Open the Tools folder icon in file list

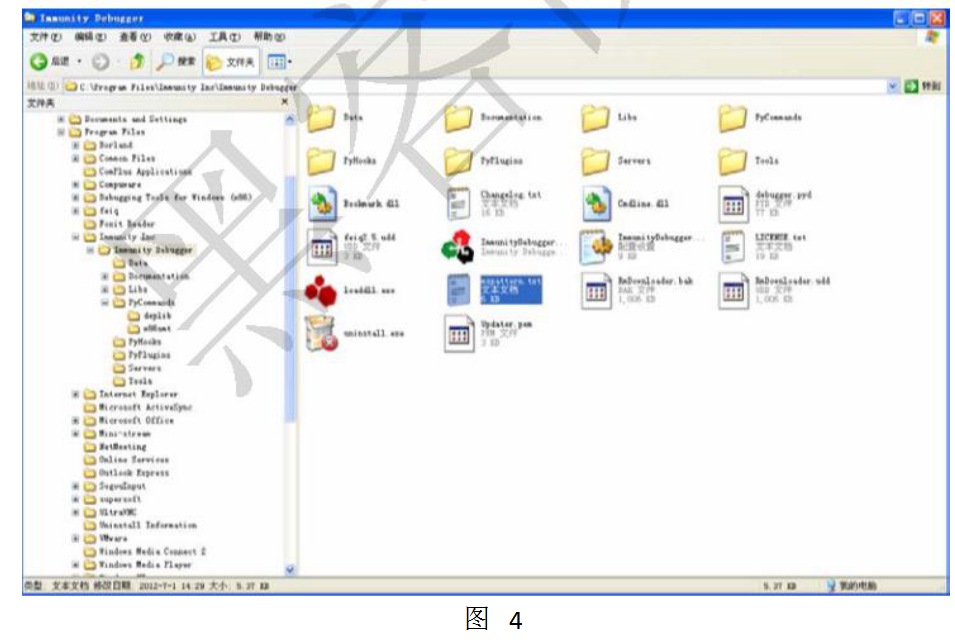click(x=732, y=161)
